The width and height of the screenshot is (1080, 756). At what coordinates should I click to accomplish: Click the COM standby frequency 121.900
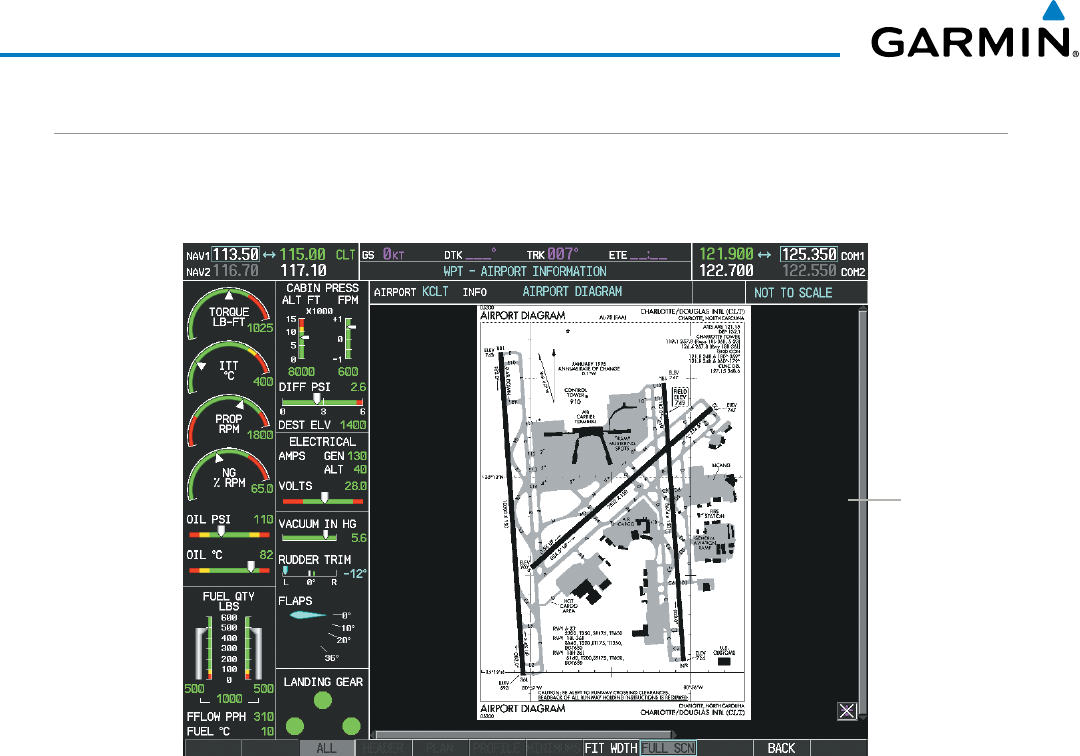727,254
